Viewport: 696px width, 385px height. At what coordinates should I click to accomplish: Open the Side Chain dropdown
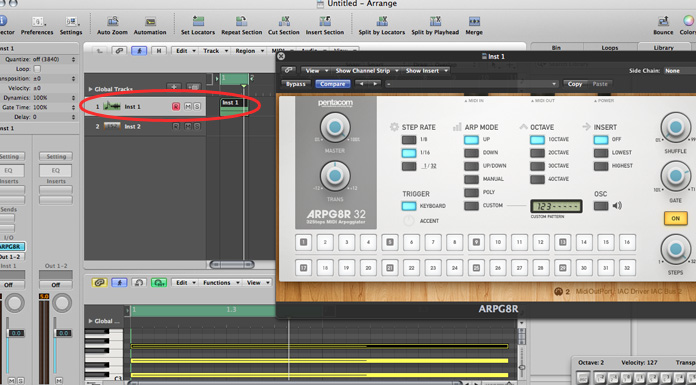tap(679, 71)
